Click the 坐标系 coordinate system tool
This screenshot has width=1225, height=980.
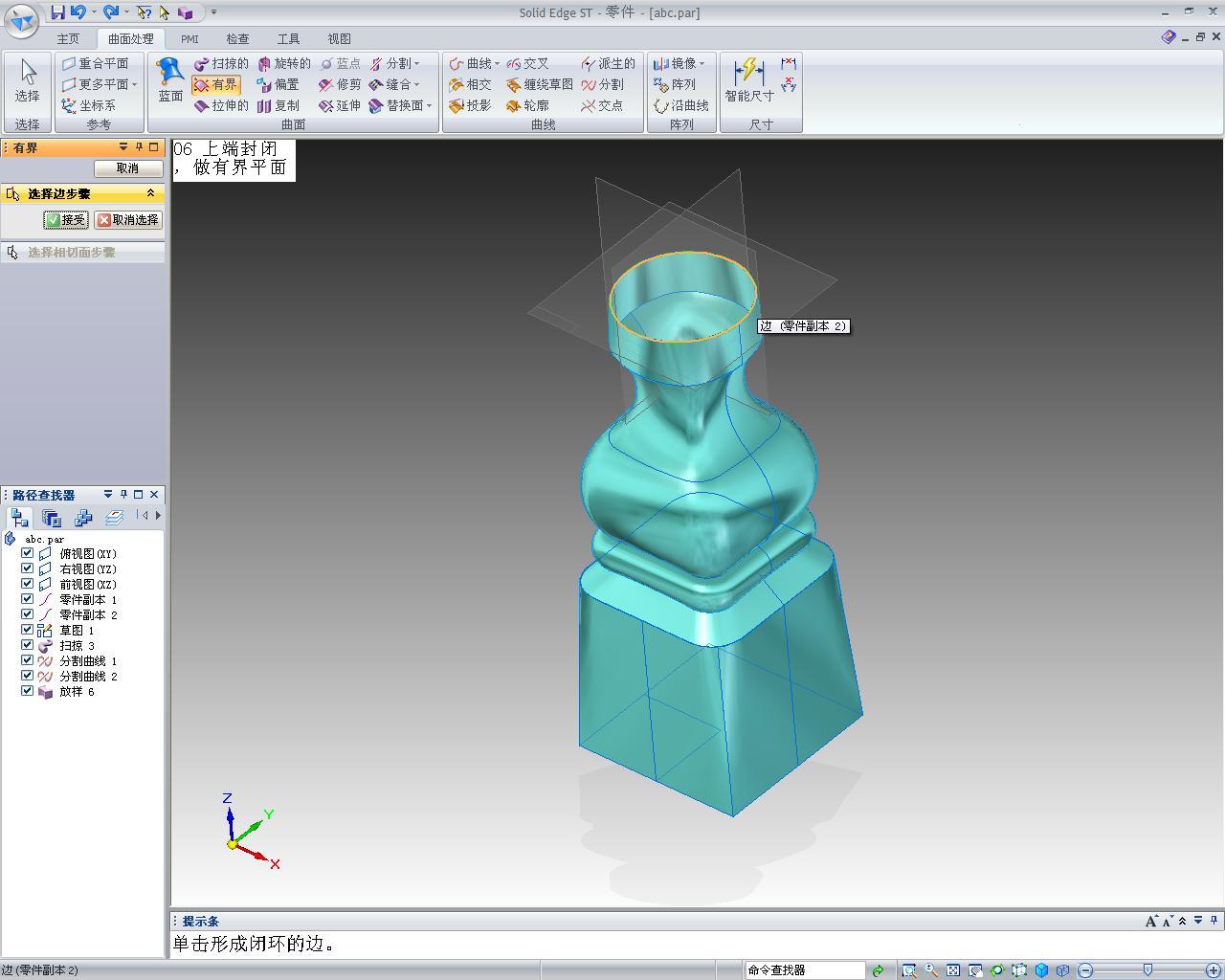(x=89, y=105)
